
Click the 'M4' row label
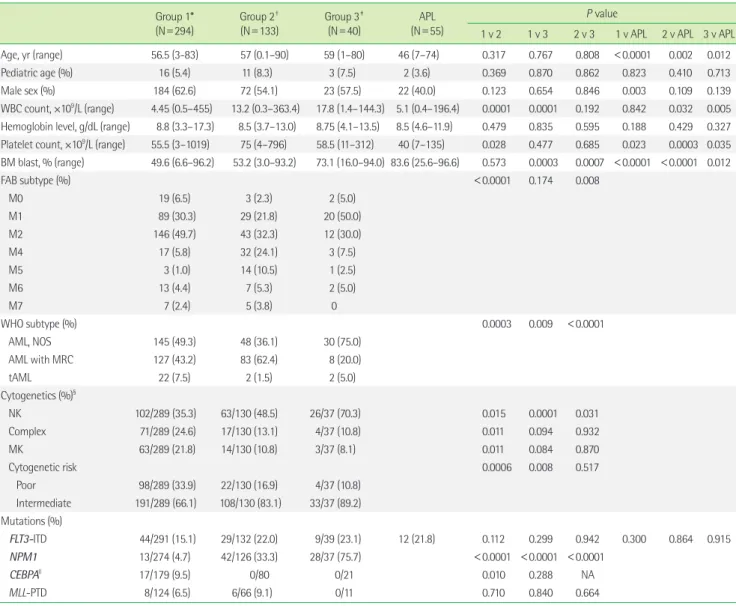[x=15, y=252]
